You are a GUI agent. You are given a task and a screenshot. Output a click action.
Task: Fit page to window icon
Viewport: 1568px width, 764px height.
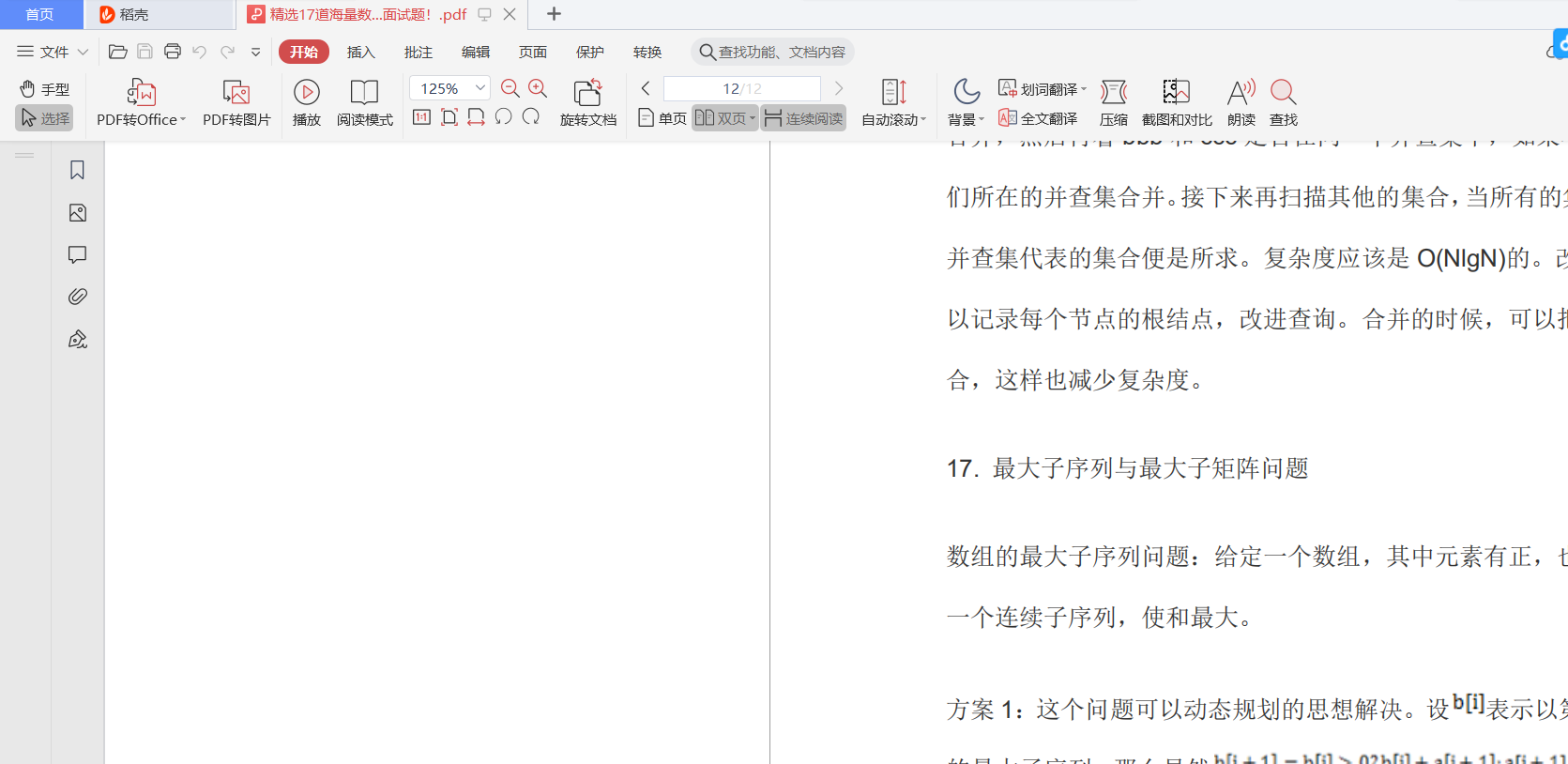click(x=449, y=117)
